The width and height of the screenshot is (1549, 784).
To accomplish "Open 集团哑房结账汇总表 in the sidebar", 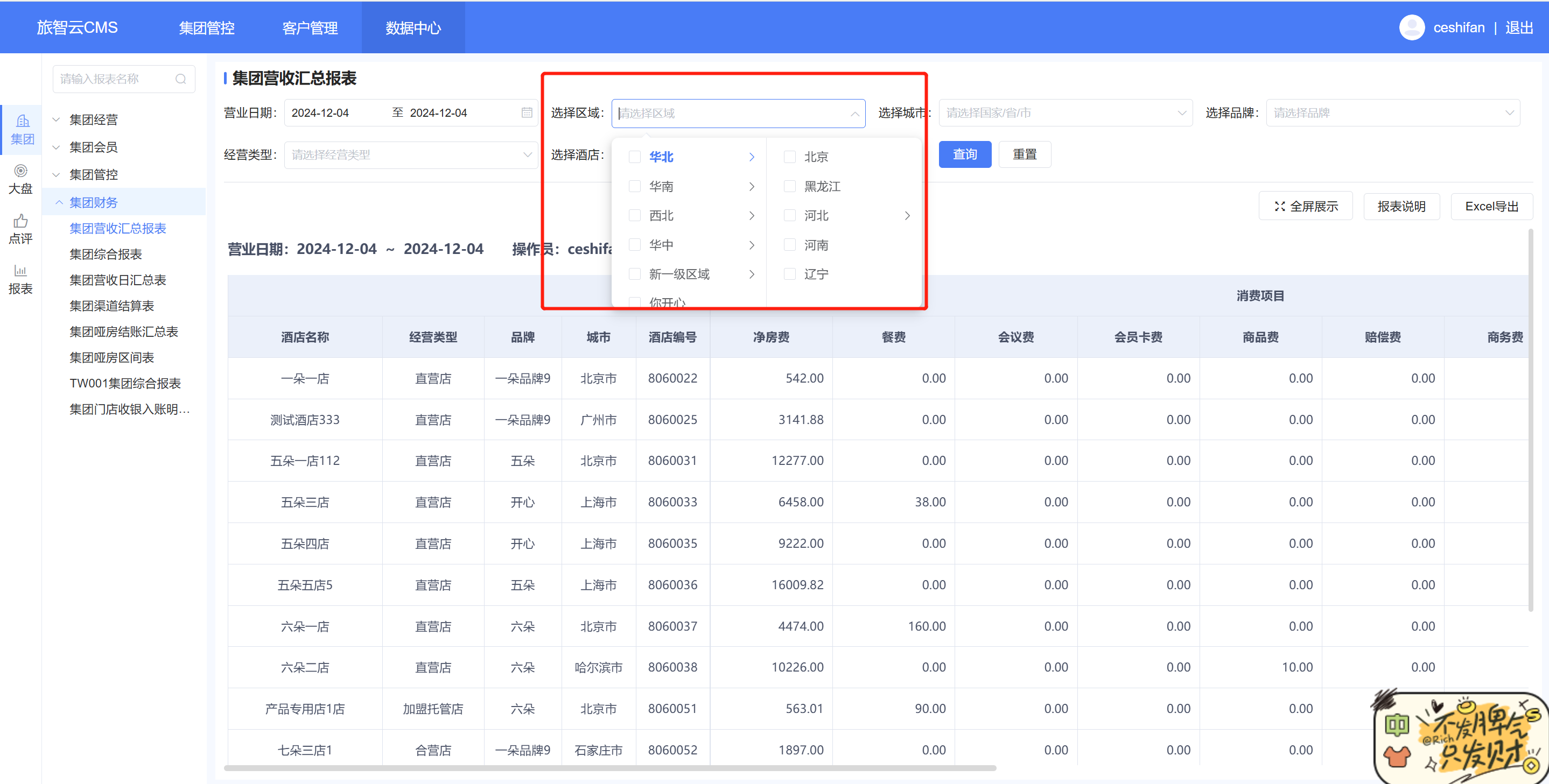I will (x=124, y=331).
